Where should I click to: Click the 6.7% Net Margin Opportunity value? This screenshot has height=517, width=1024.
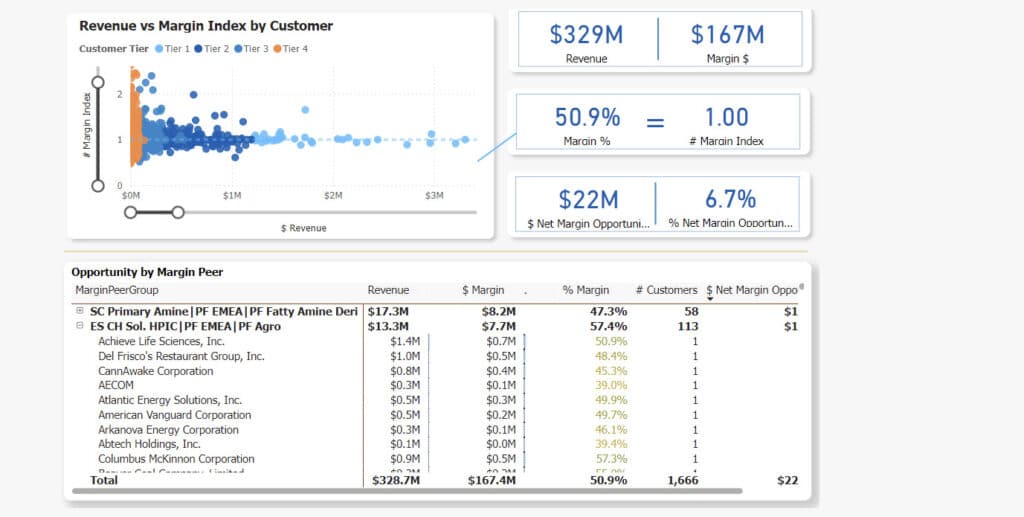pos(730,199)
